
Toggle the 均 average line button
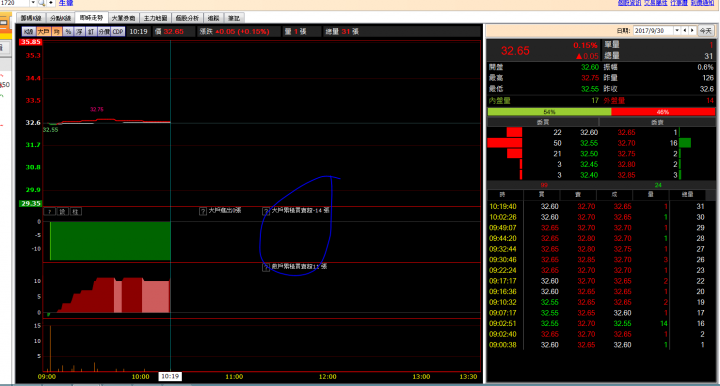[56, 32]
